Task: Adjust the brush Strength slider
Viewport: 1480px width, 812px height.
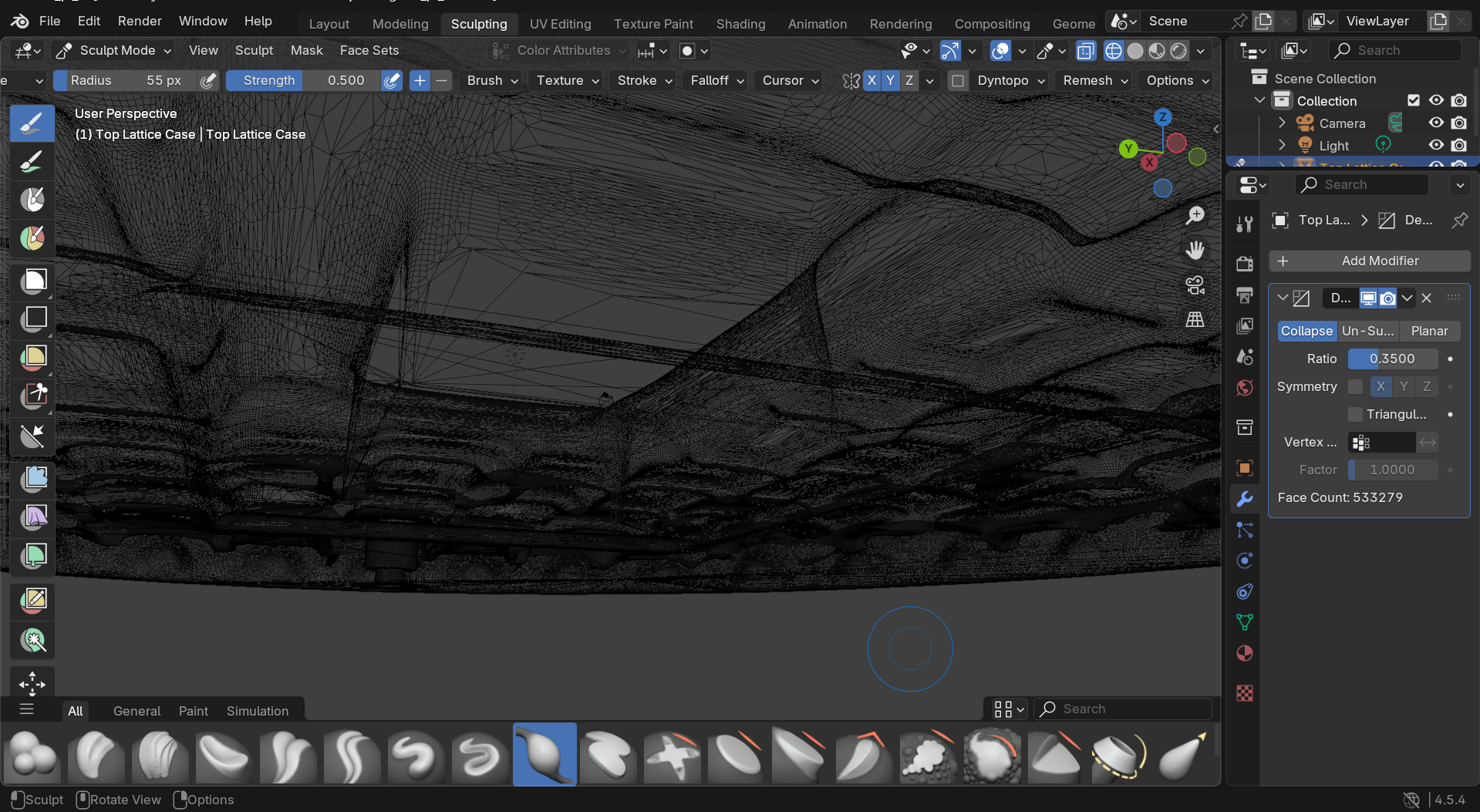Action: pyautogui.click(x=305, y=80)
